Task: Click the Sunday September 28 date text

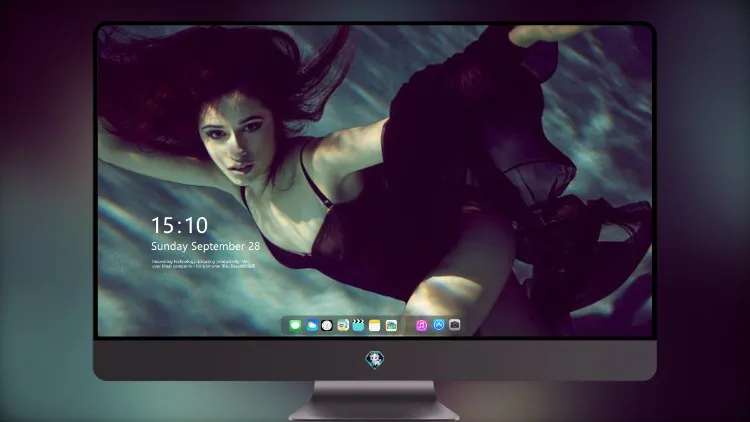Action: 206,246
